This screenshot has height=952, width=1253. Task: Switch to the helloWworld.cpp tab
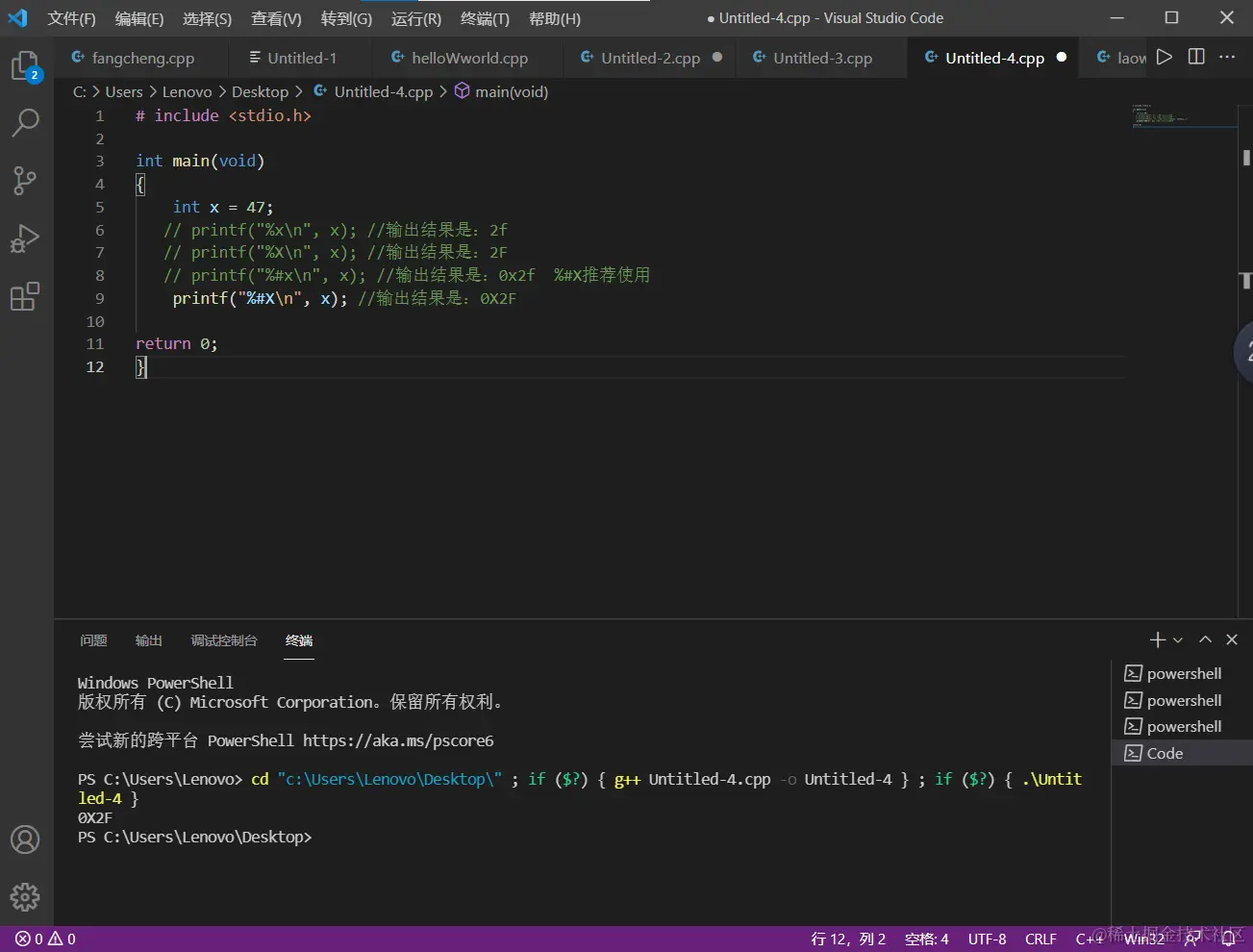[x=469, y=59]
